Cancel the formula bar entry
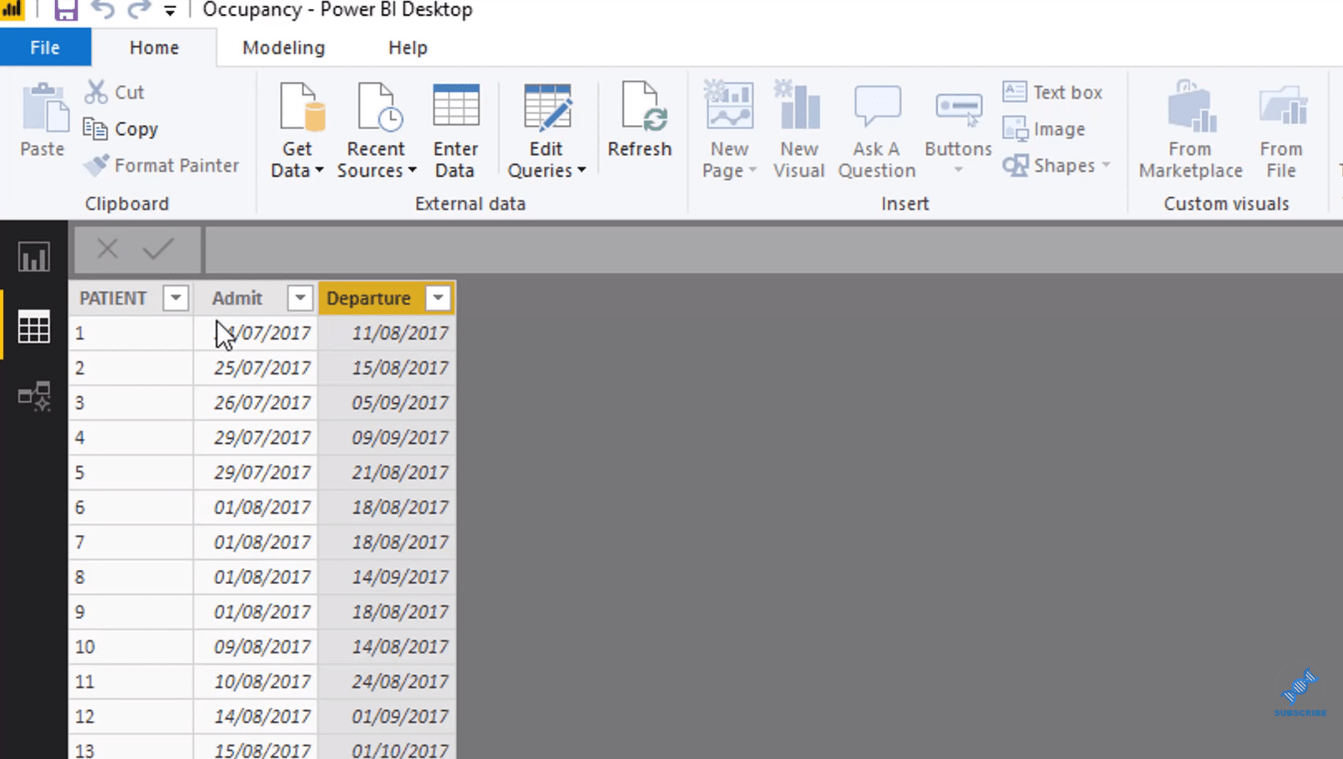 coord(107,249)
